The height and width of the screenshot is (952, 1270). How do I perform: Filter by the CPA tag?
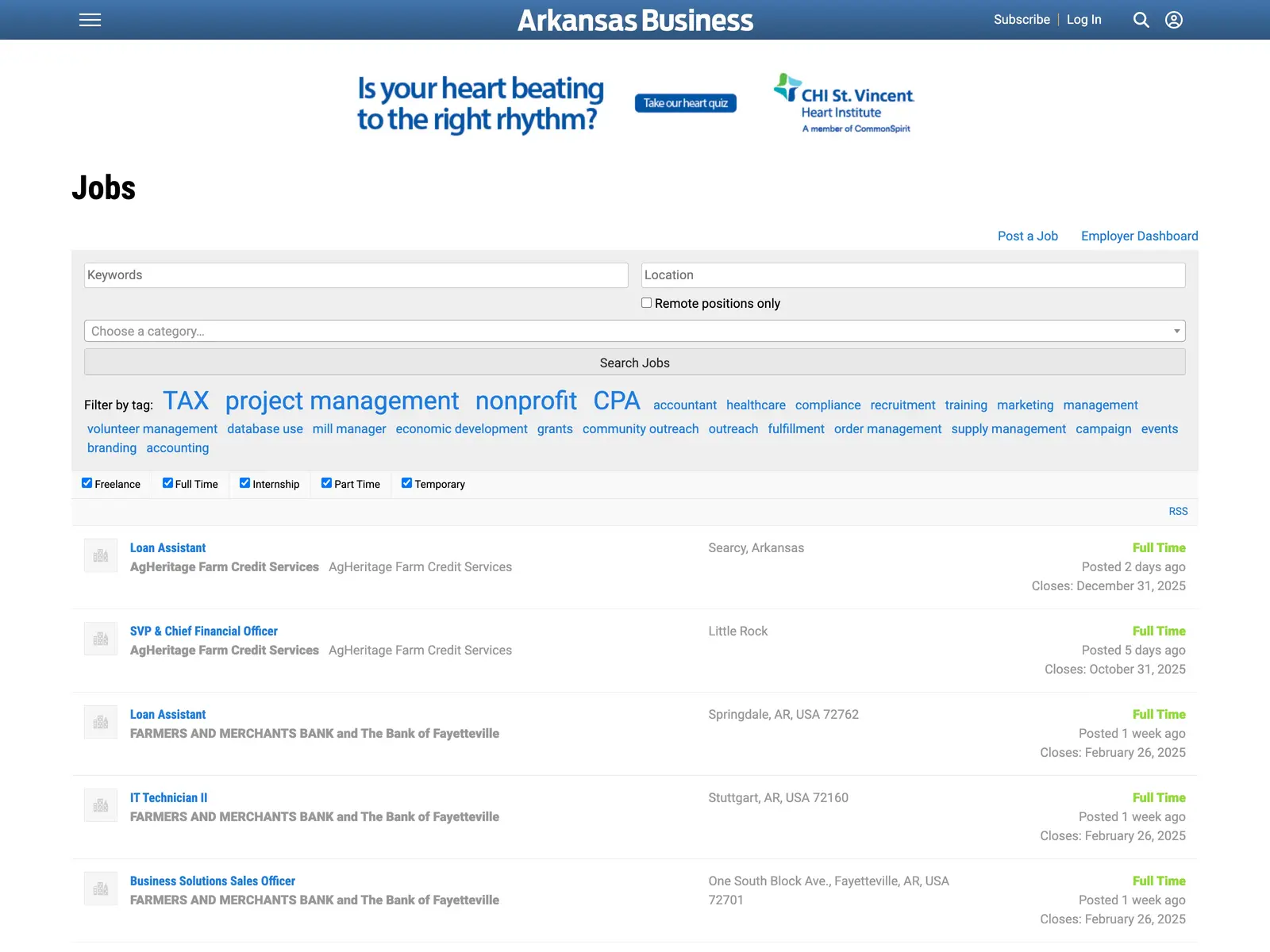(x=617, y=401)
